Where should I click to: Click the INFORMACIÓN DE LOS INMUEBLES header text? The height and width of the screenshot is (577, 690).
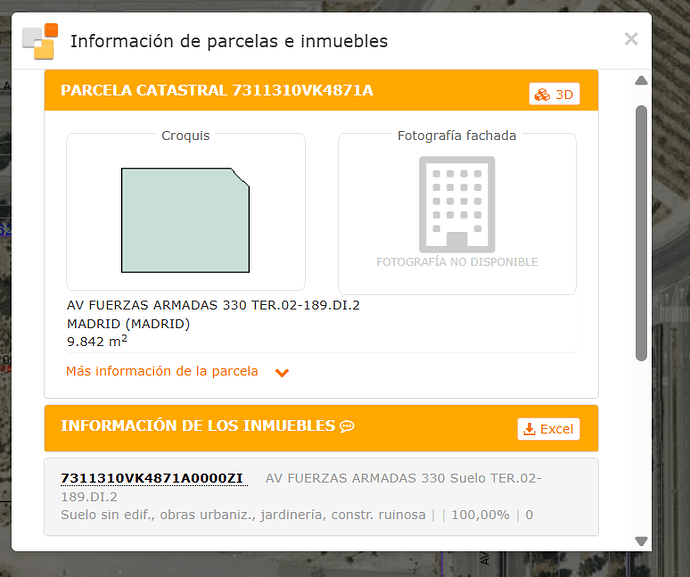tap(197, 426)
